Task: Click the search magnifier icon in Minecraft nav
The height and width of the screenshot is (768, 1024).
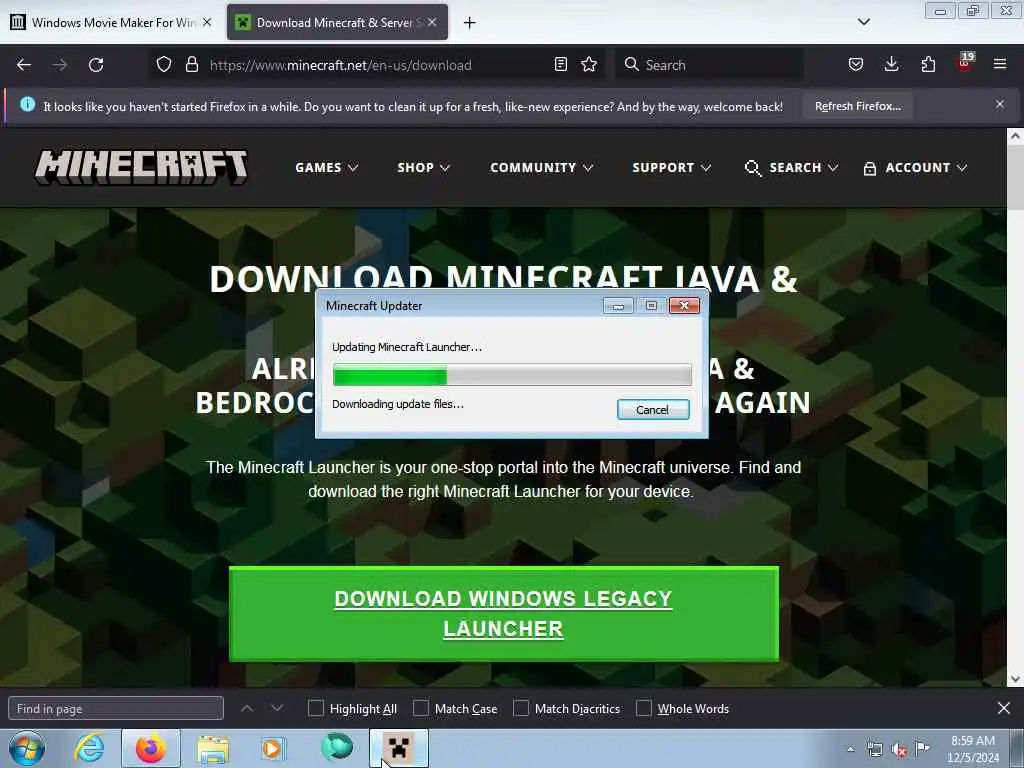Action: click(752, 168)
